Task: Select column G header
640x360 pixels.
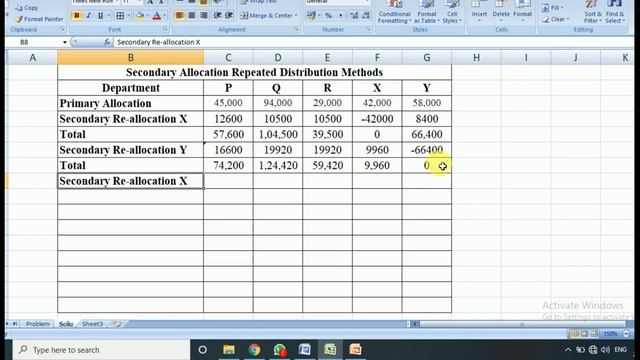Action: tap(427, 58)
